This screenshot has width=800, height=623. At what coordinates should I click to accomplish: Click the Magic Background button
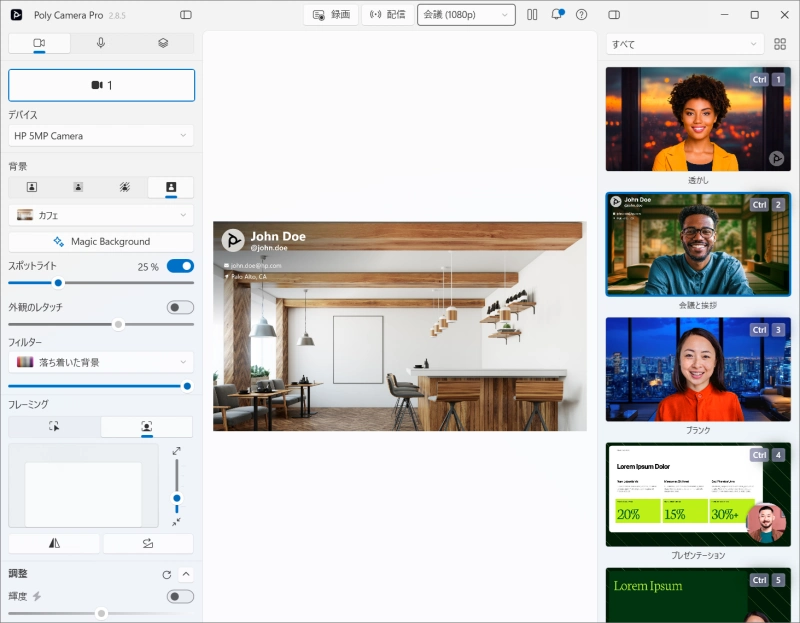coord(101,241)
